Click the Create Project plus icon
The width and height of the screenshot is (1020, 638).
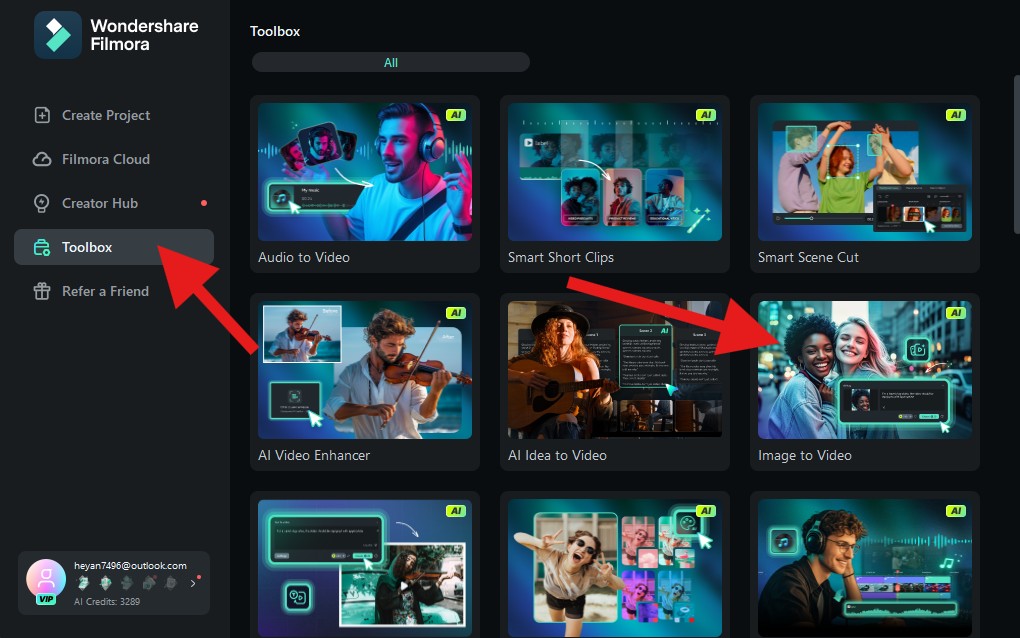click(x=42, y=115)
